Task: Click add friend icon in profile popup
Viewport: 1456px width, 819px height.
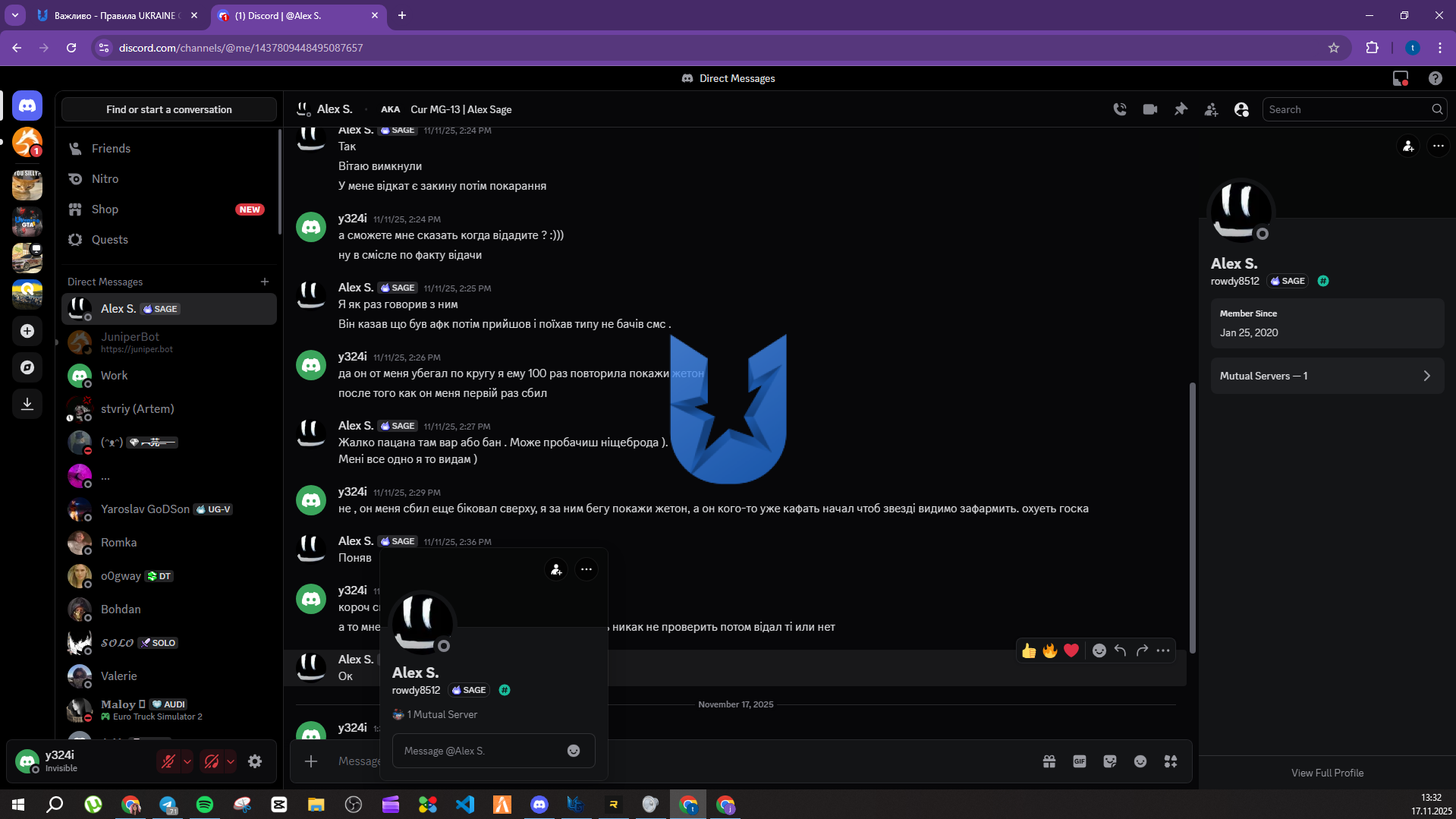Action: tap(556, 569)
